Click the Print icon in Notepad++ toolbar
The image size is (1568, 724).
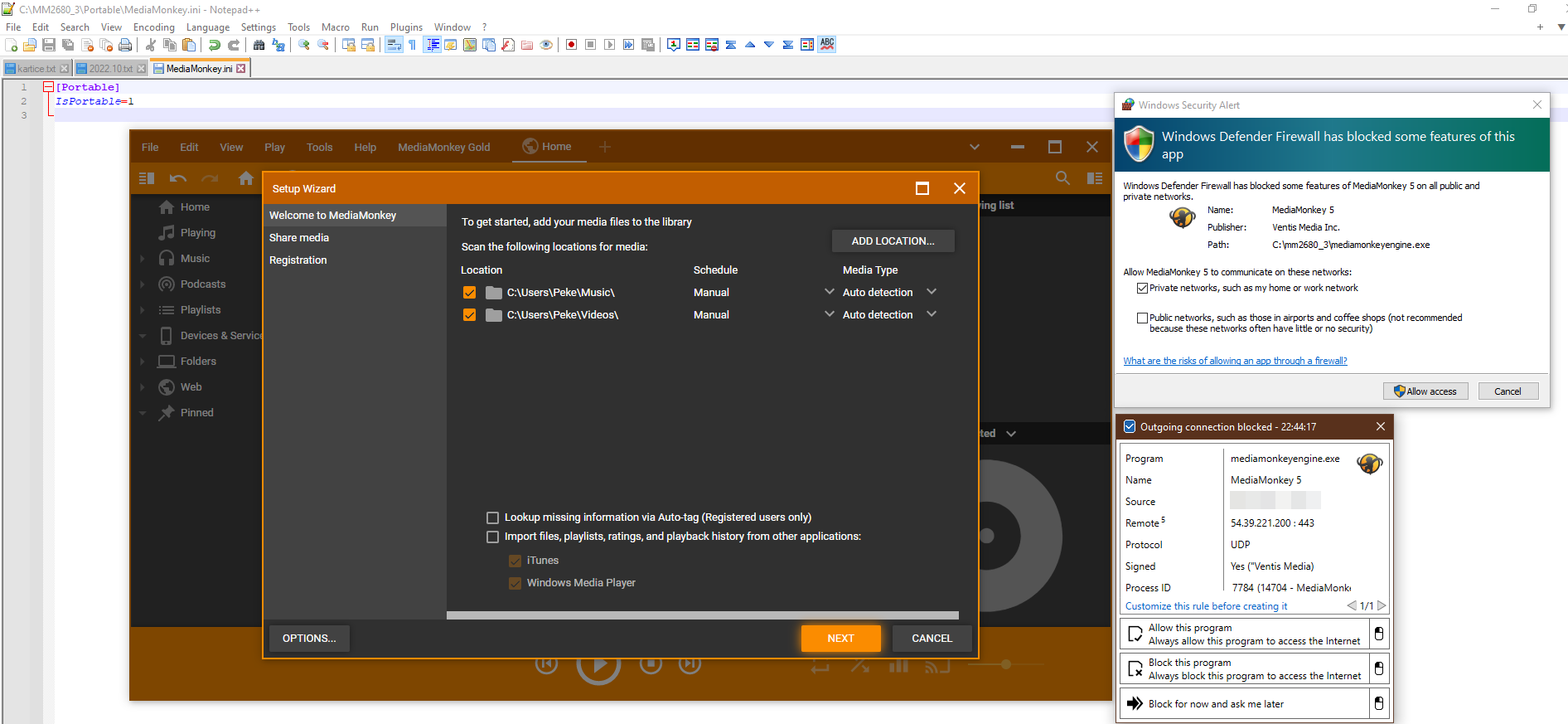[125, 45]
